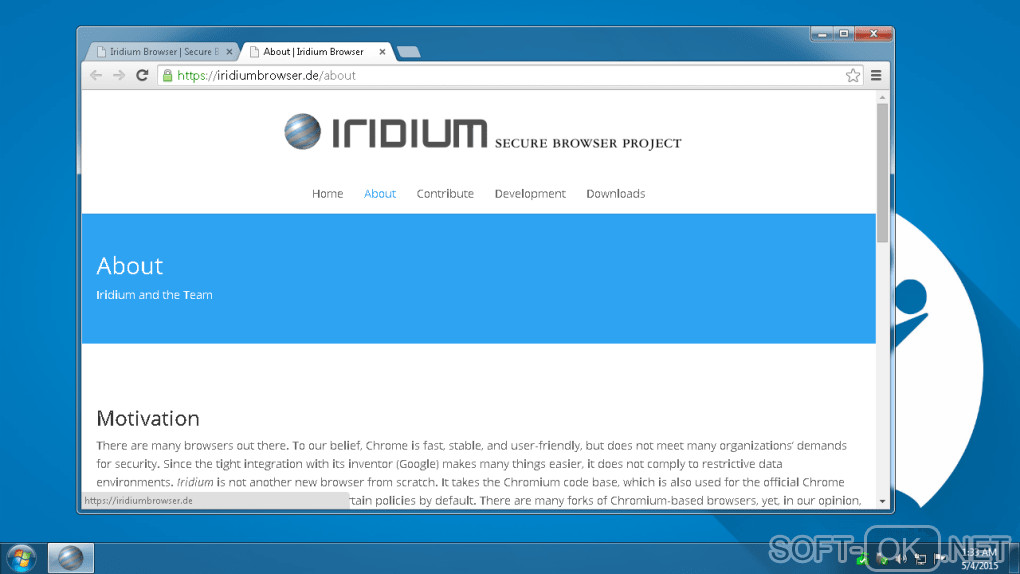Open the About navigation link
The image size is (1020, 574).
tap(380, 193)
